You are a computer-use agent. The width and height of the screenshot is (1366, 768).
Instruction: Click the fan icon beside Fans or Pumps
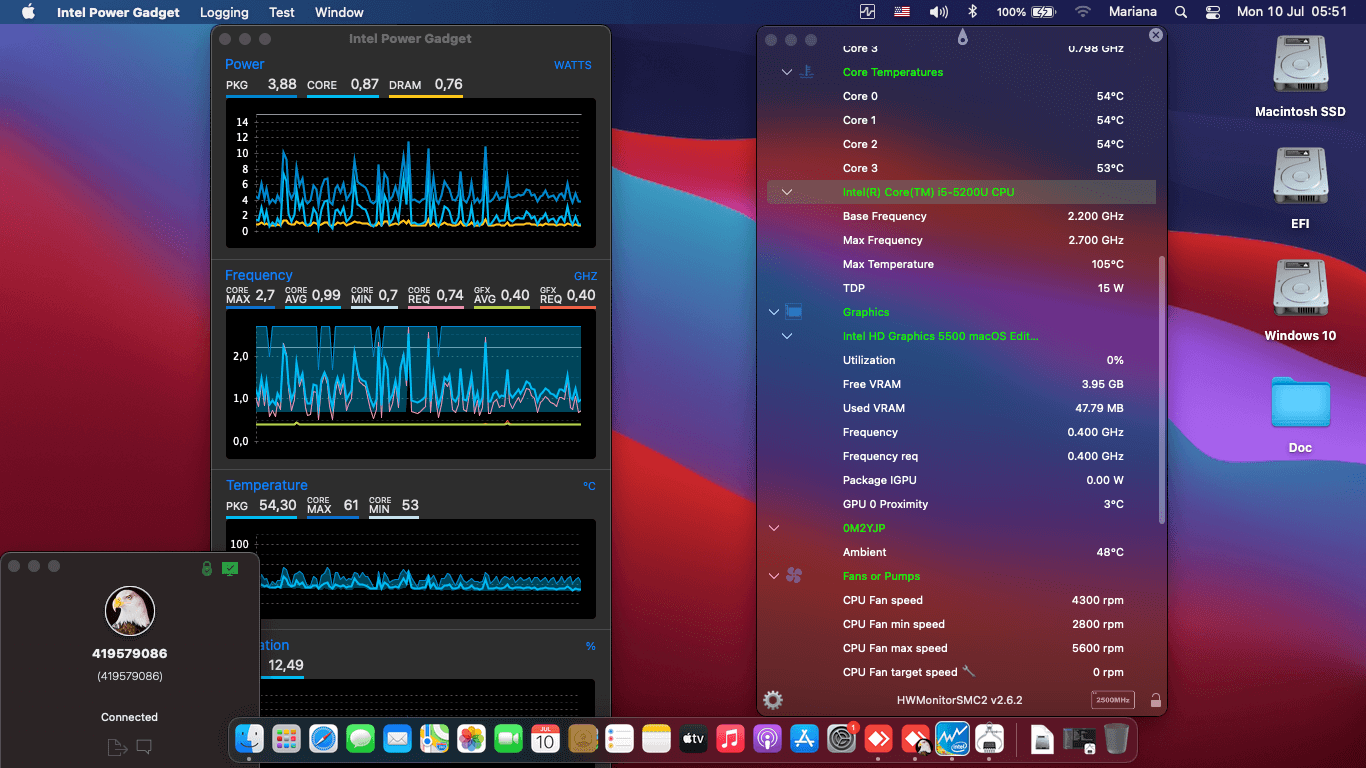pyautogui.click(x=794, y=576)
